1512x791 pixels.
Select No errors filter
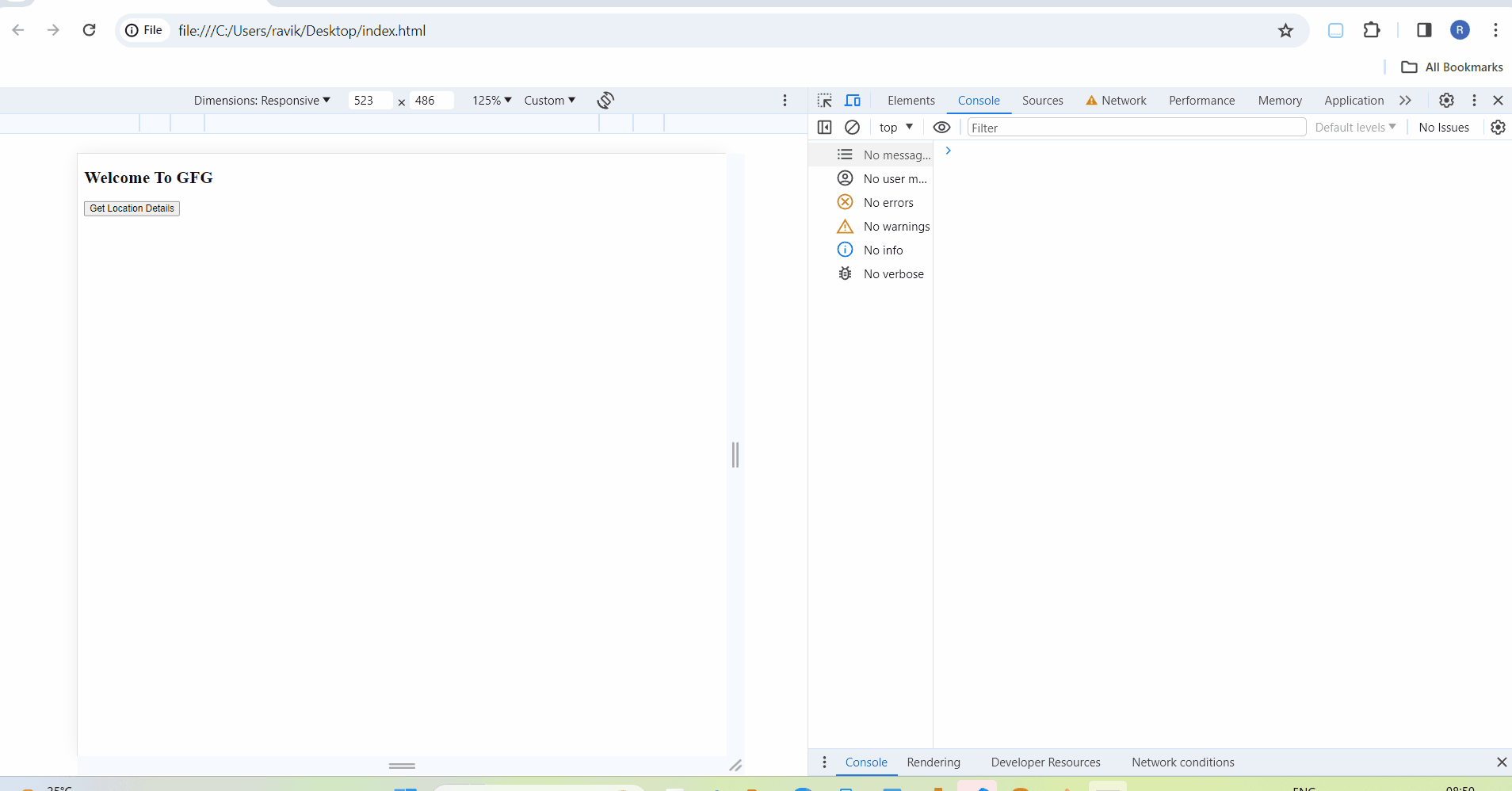(871, 202)
